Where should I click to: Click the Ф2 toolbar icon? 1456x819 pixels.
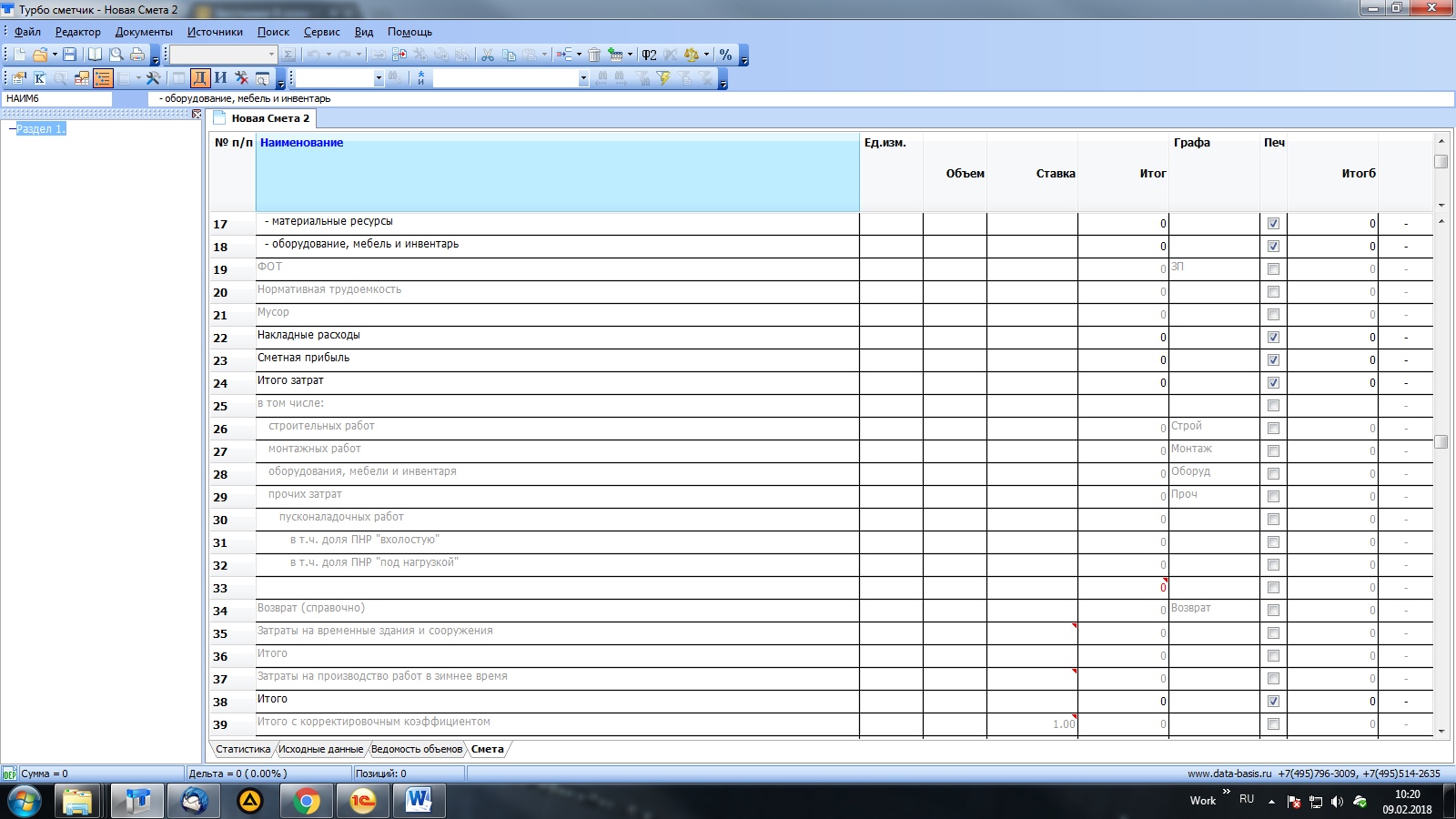coord(649,55)
